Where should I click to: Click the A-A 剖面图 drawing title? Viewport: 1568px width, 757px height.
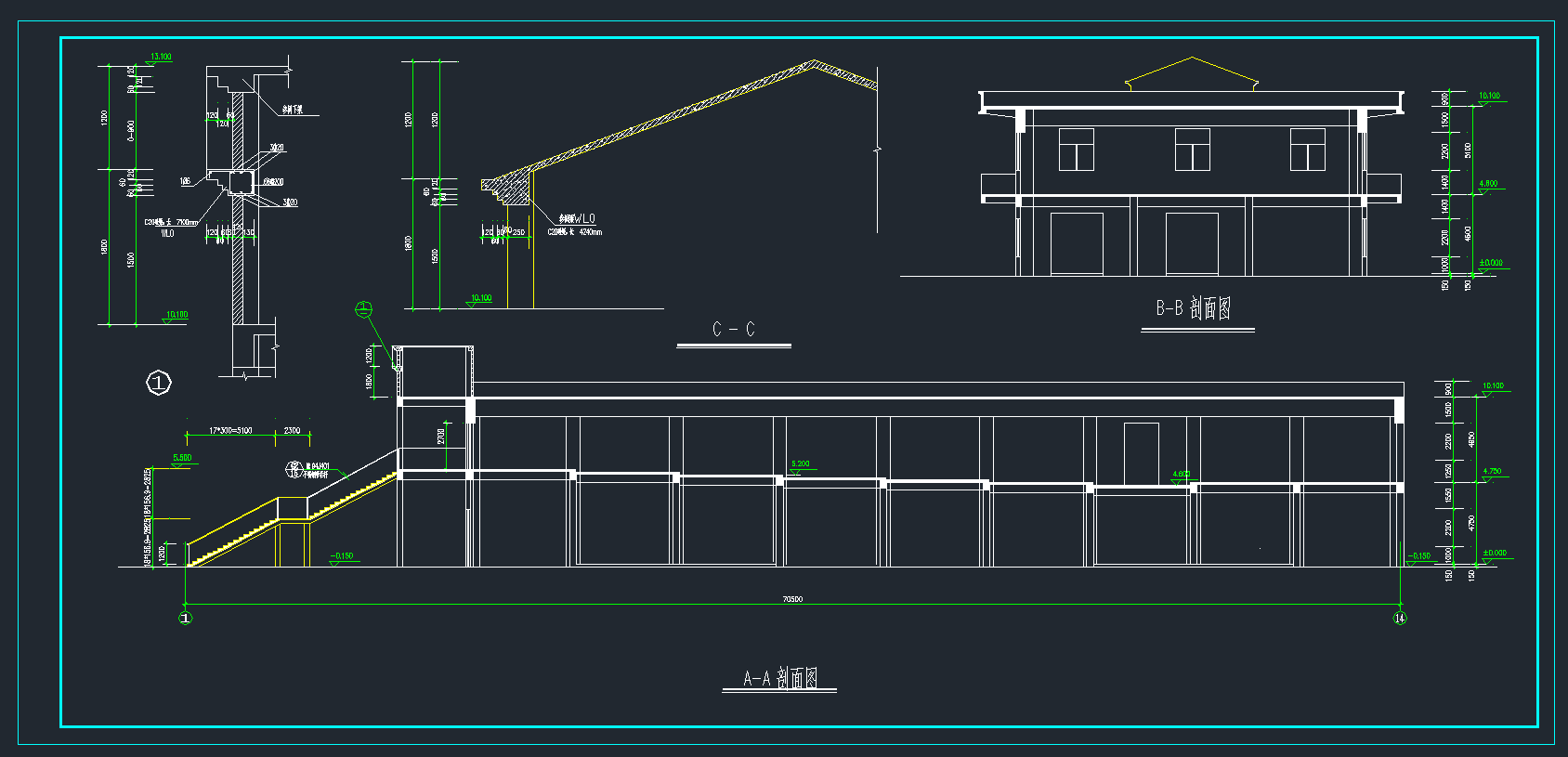[779, 678]
